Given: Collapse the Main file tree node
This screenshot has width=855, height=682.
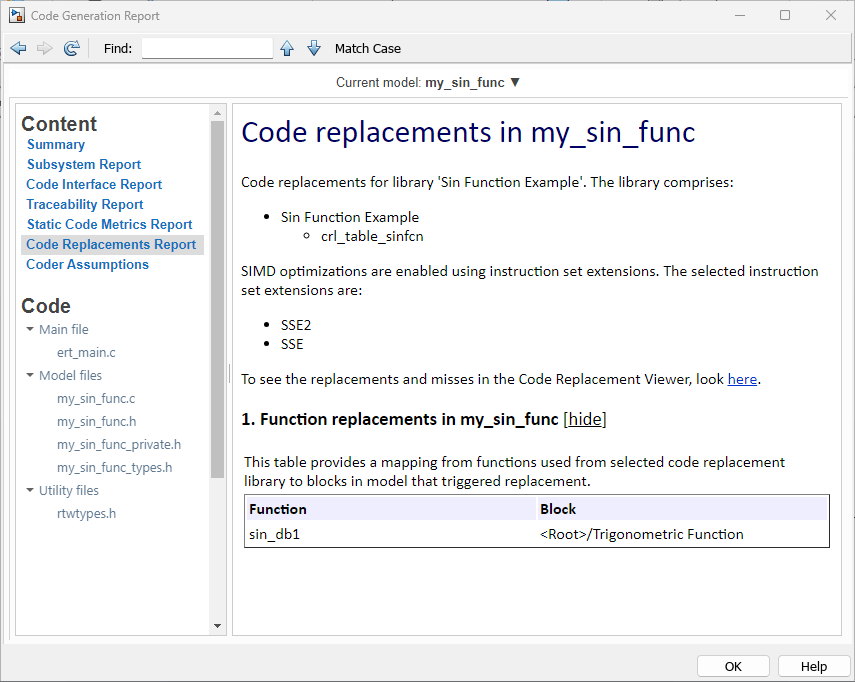Looking at the screenshot, I should (29, 329).
